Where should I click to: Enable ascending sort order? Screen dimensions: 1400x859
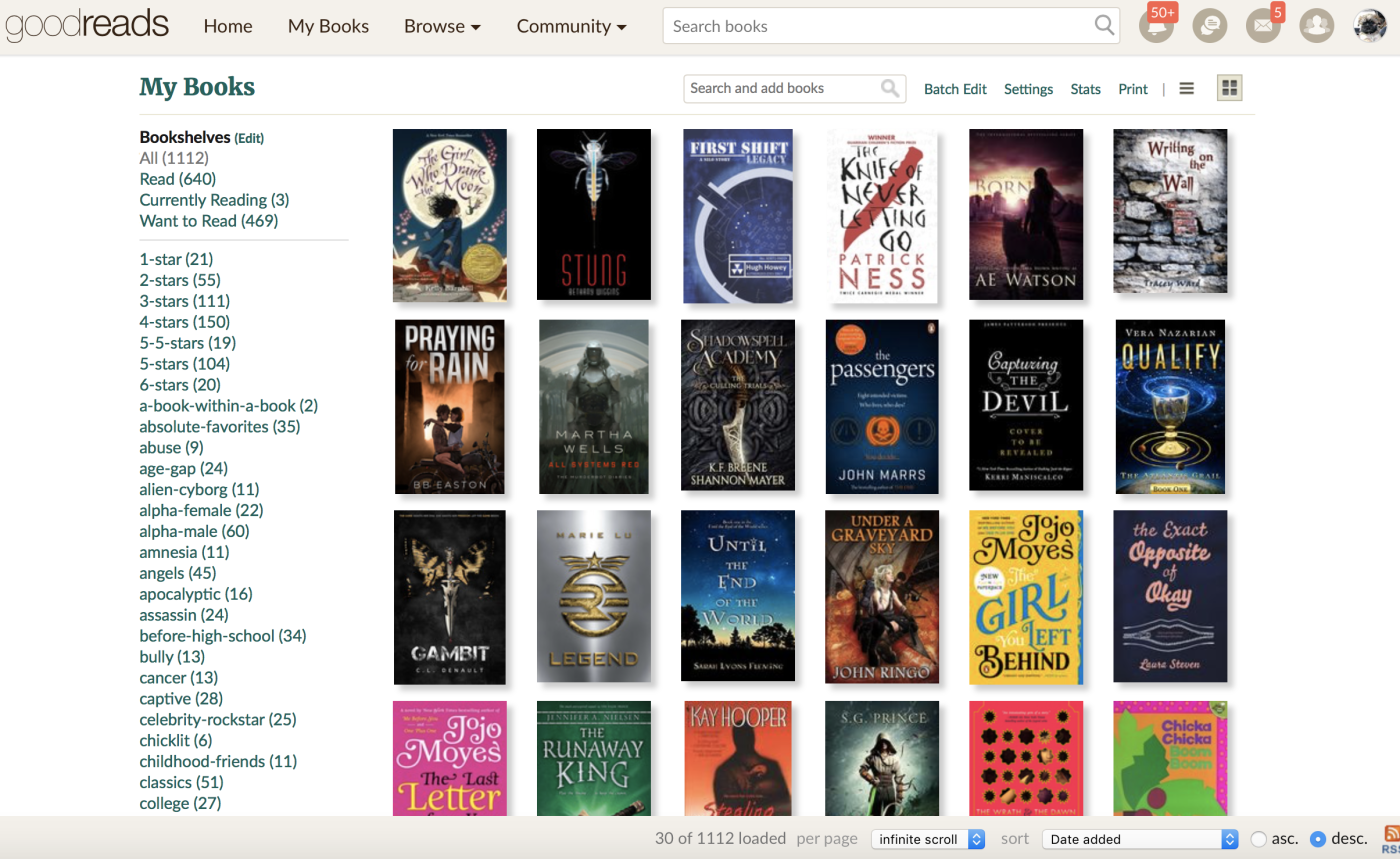[x=1258, y=838]
